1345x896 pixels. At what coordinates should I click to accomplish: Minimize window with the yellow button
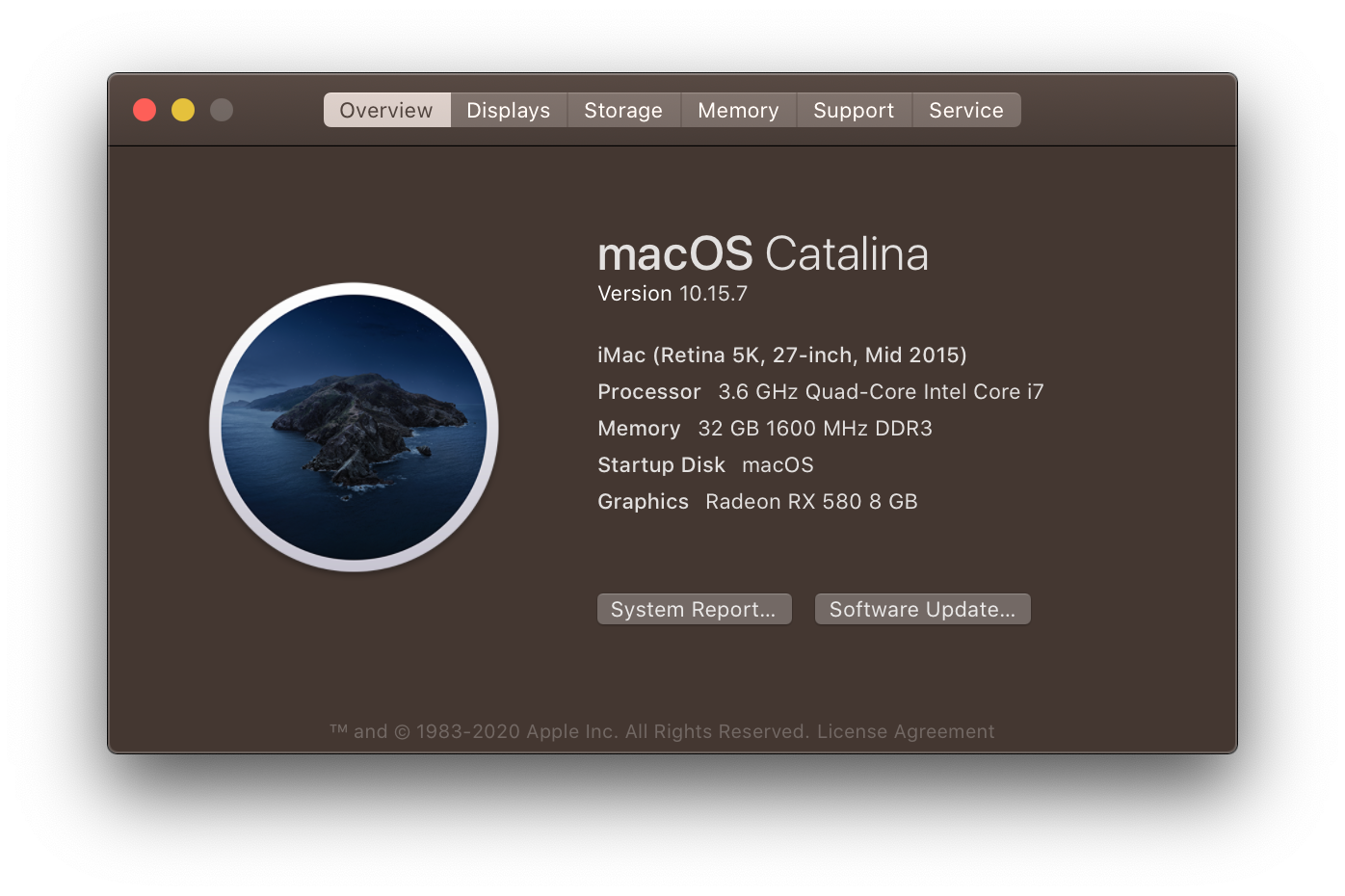pyautogui.click(x=183, y=110)
